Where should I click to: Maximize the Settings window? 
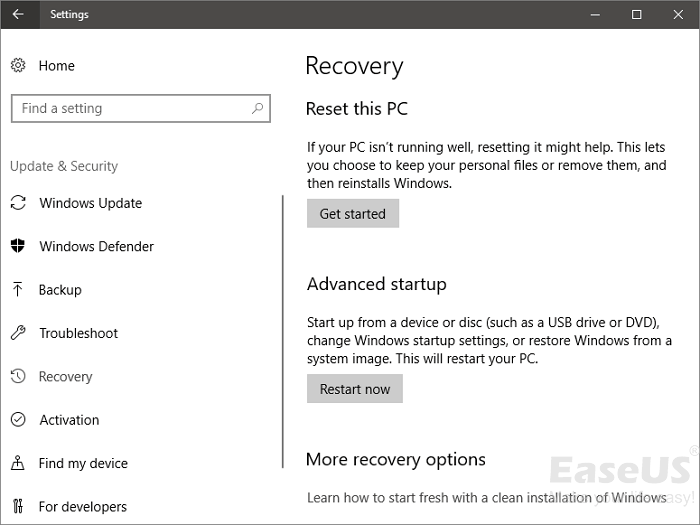tap(636, 15)
